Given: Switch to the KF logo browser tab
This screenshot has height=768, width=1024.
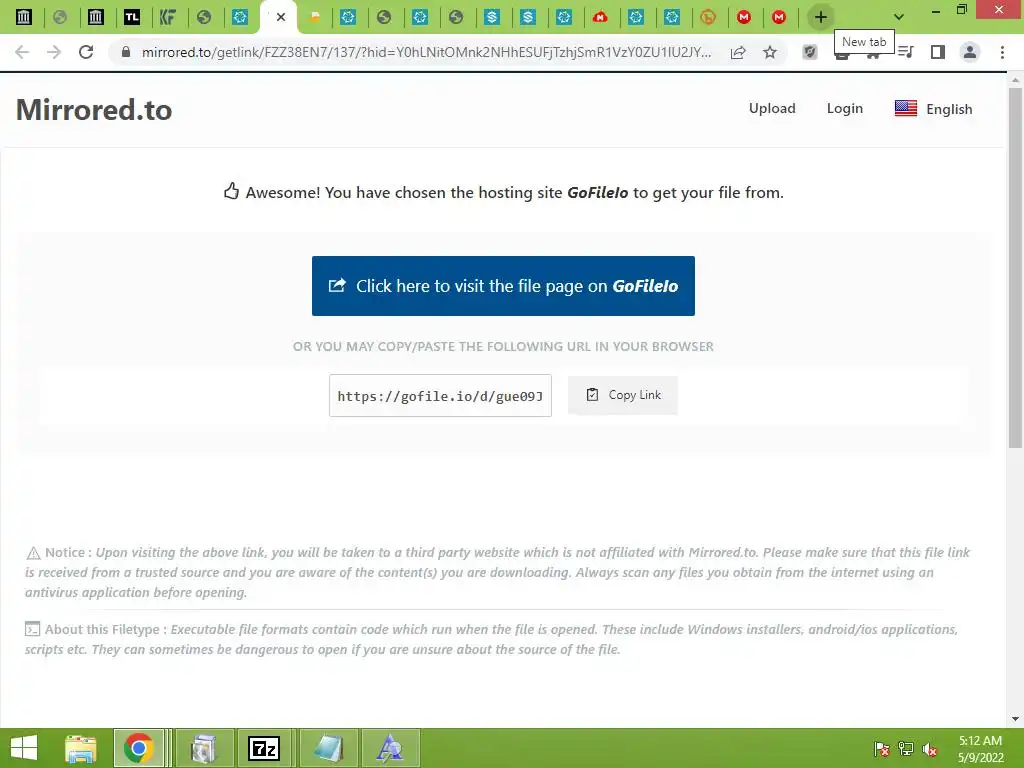Looking at the screenshot, I should pos(168,17).
